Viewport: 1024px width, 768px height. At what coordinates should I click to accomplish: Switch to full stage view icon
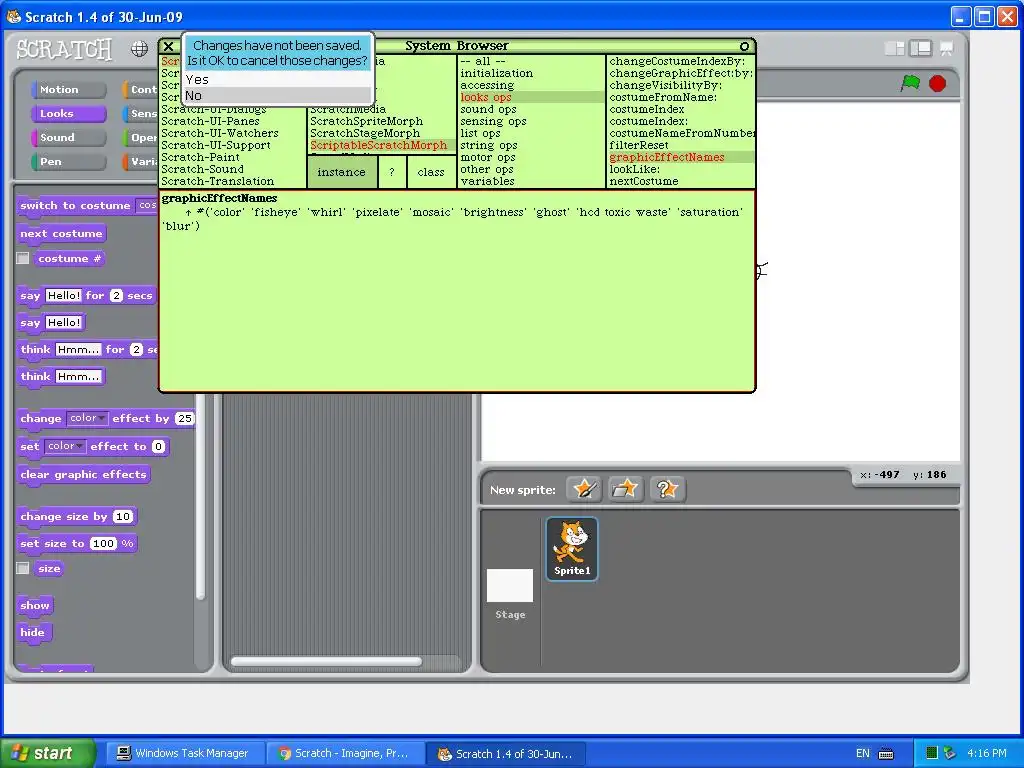[920, 48]
